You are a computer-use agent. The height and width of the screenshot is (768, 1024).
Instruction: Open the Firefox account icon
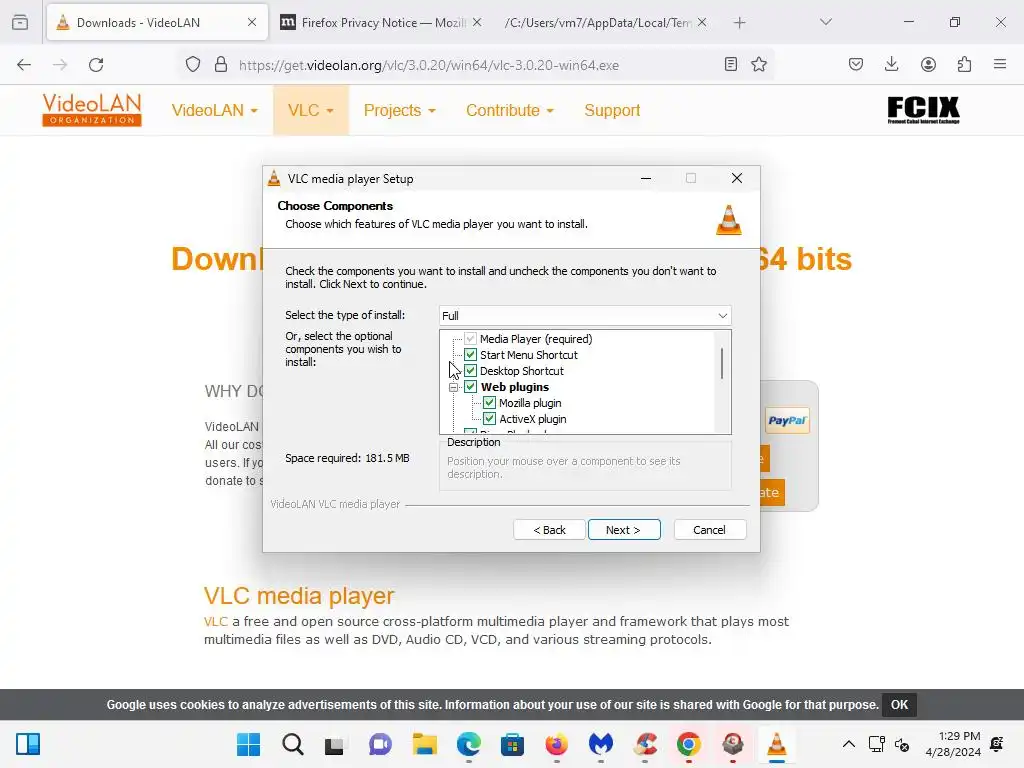tap(928, 64)
